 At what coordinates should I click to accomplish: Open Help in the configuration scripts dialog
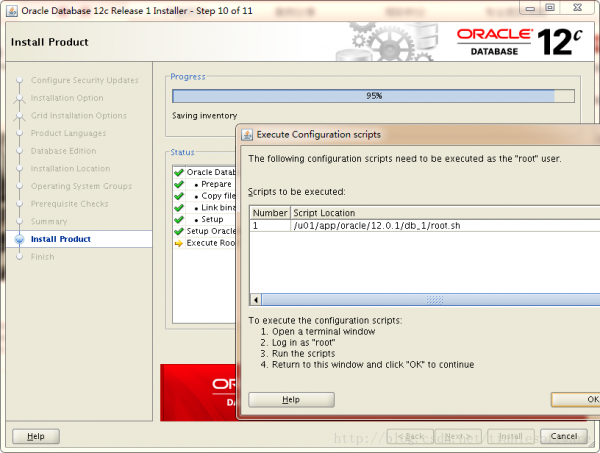[291, 399]
